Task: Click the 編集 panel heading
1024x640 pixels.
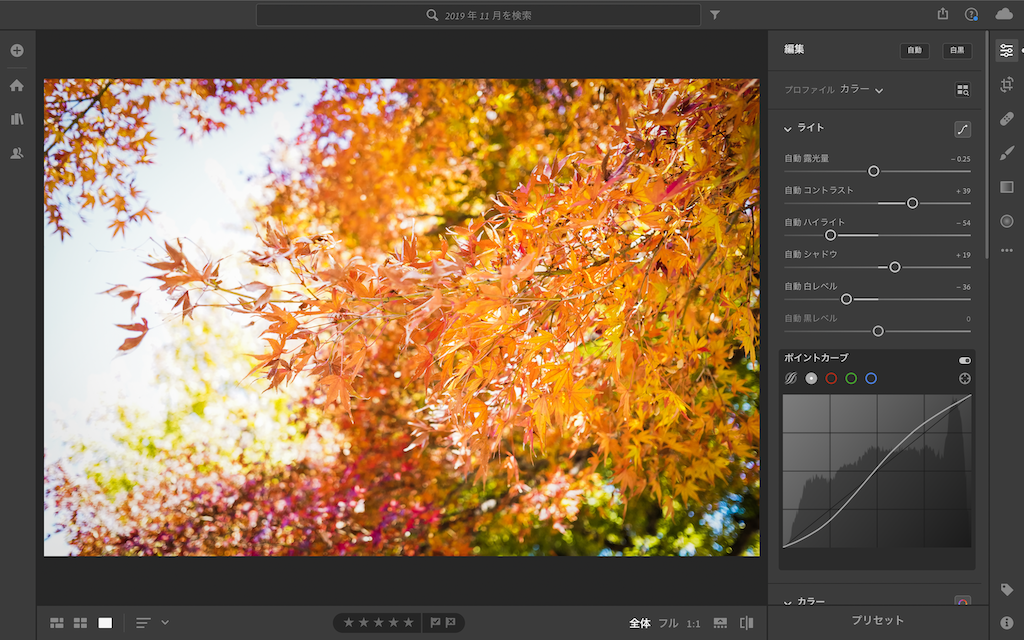Action: (x=794, y=49)
